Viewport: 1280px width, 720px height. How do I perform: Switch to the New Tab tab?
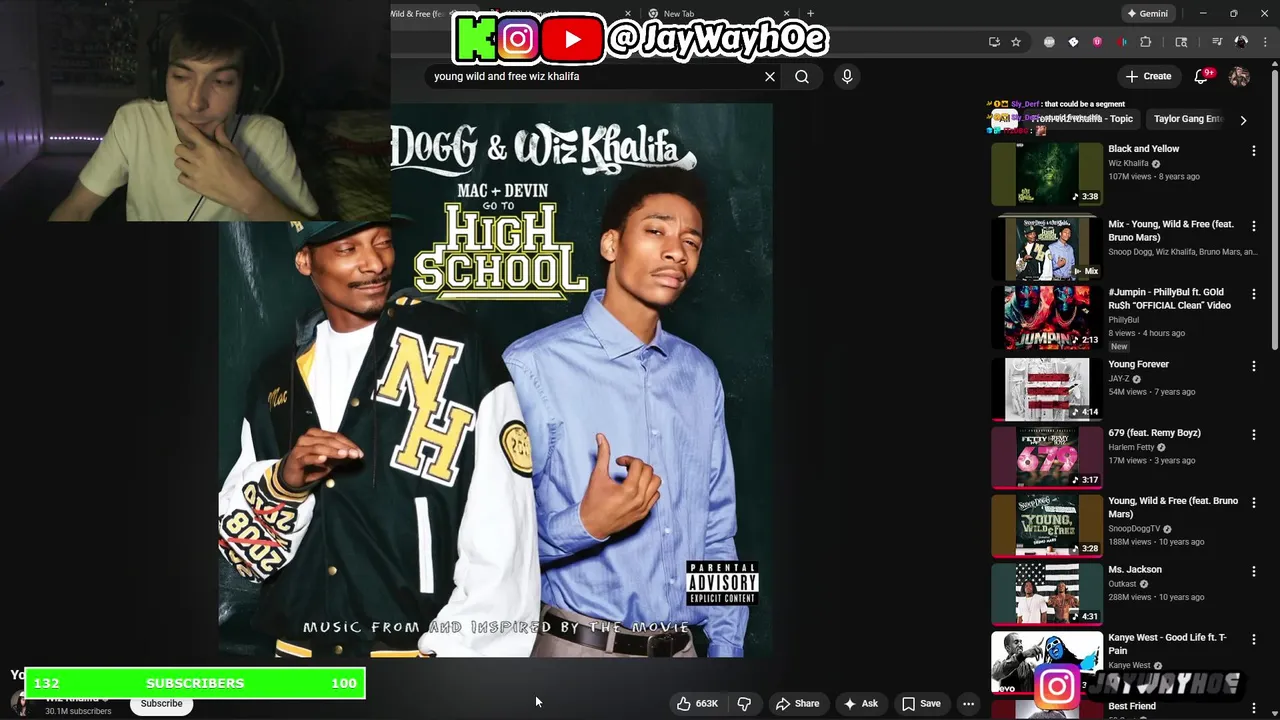point(715,14)
